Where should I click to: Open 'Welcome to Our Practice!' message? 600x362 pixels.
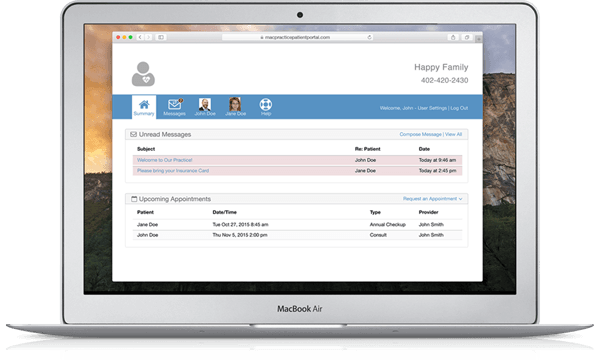coord(165,160)
